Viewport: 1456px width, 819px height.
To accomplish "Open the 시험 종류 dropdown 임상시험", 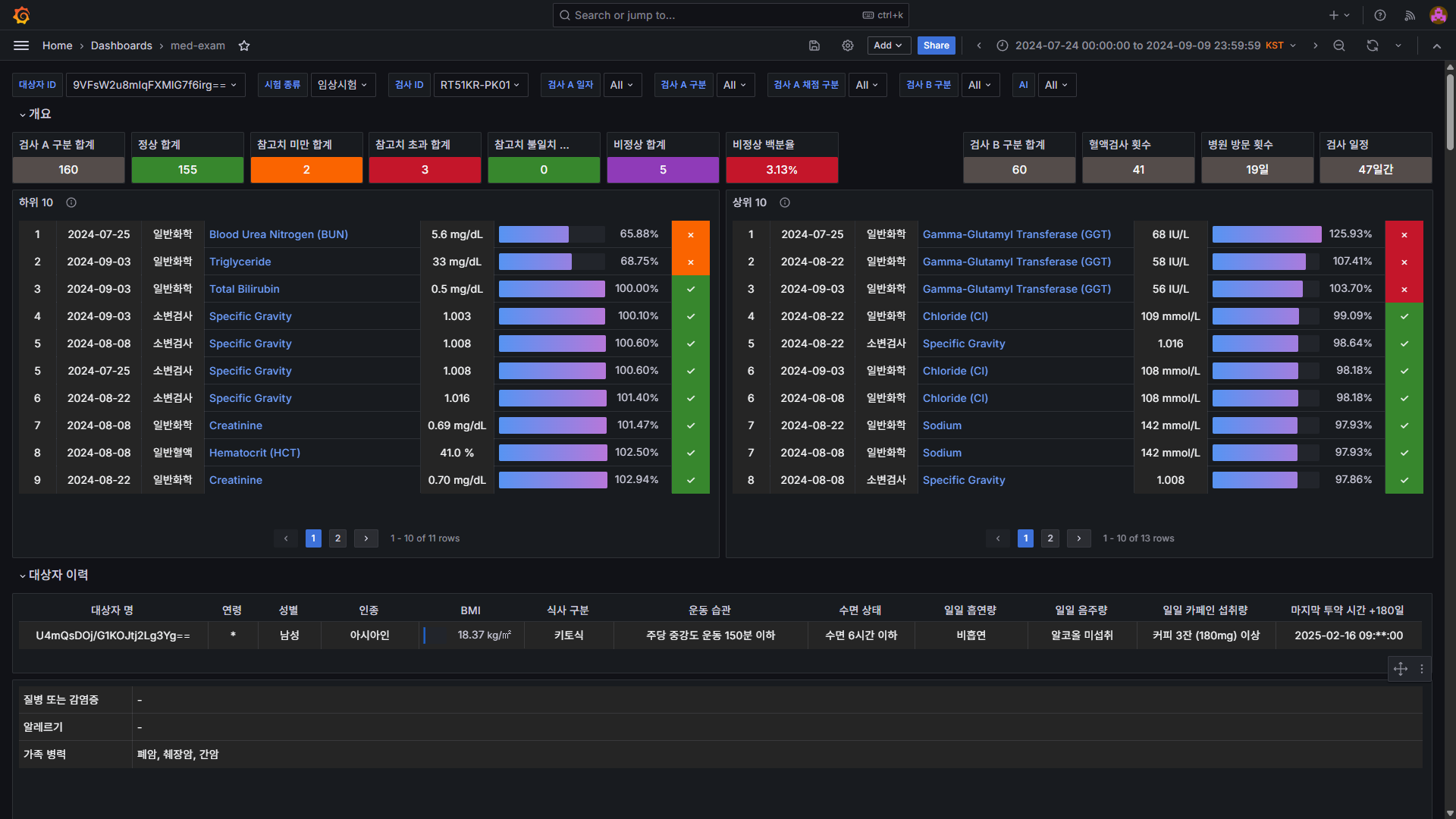I will (342, 85).
